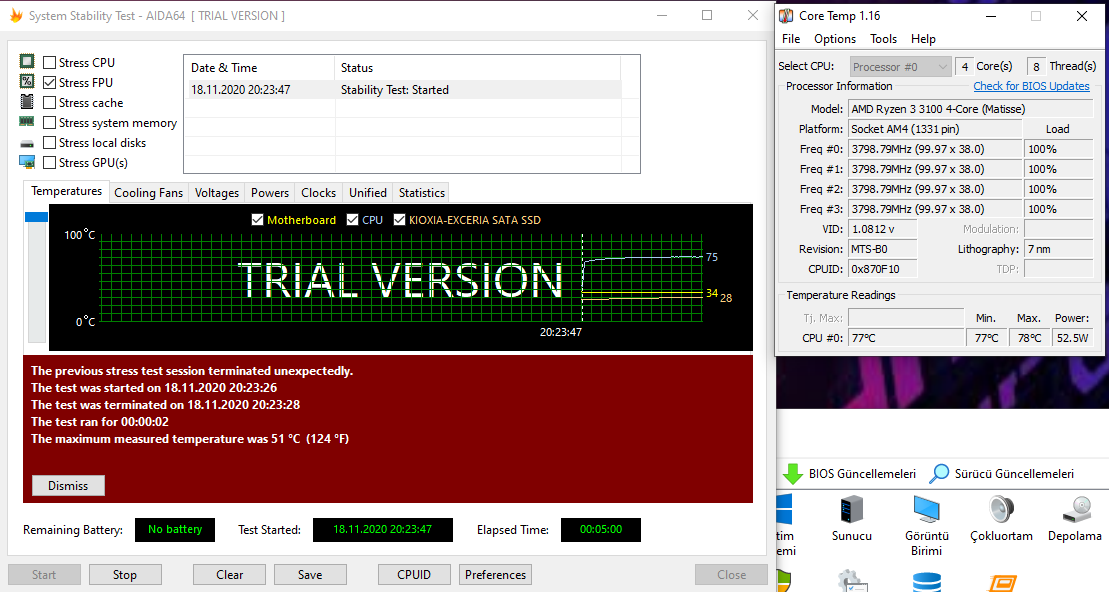Screen dimensions: 1109x592
Task: Enable the Stress CPU checkbox
Action: 50,62
